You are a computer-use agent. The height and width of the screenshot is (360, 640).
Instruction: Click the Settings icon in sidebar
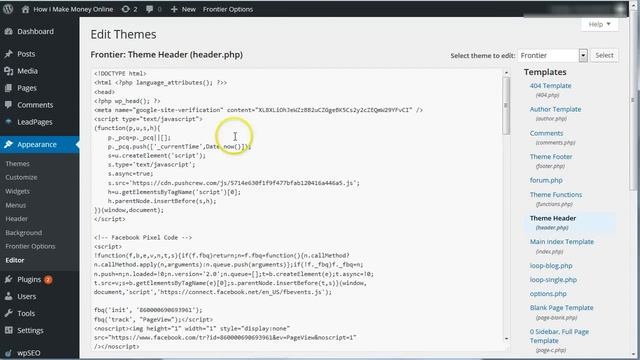coord(9,330)
